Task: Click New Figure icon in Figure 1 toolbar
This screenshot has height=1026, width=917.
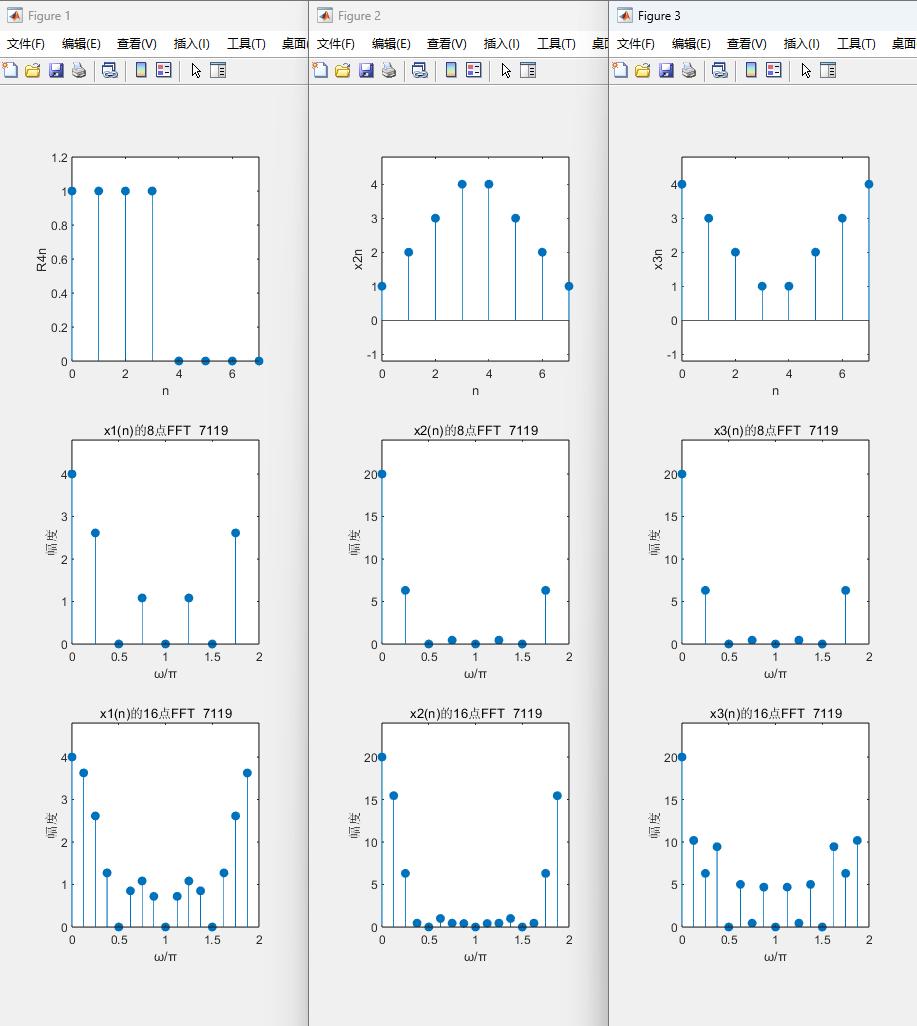Action: click(10, 70)
